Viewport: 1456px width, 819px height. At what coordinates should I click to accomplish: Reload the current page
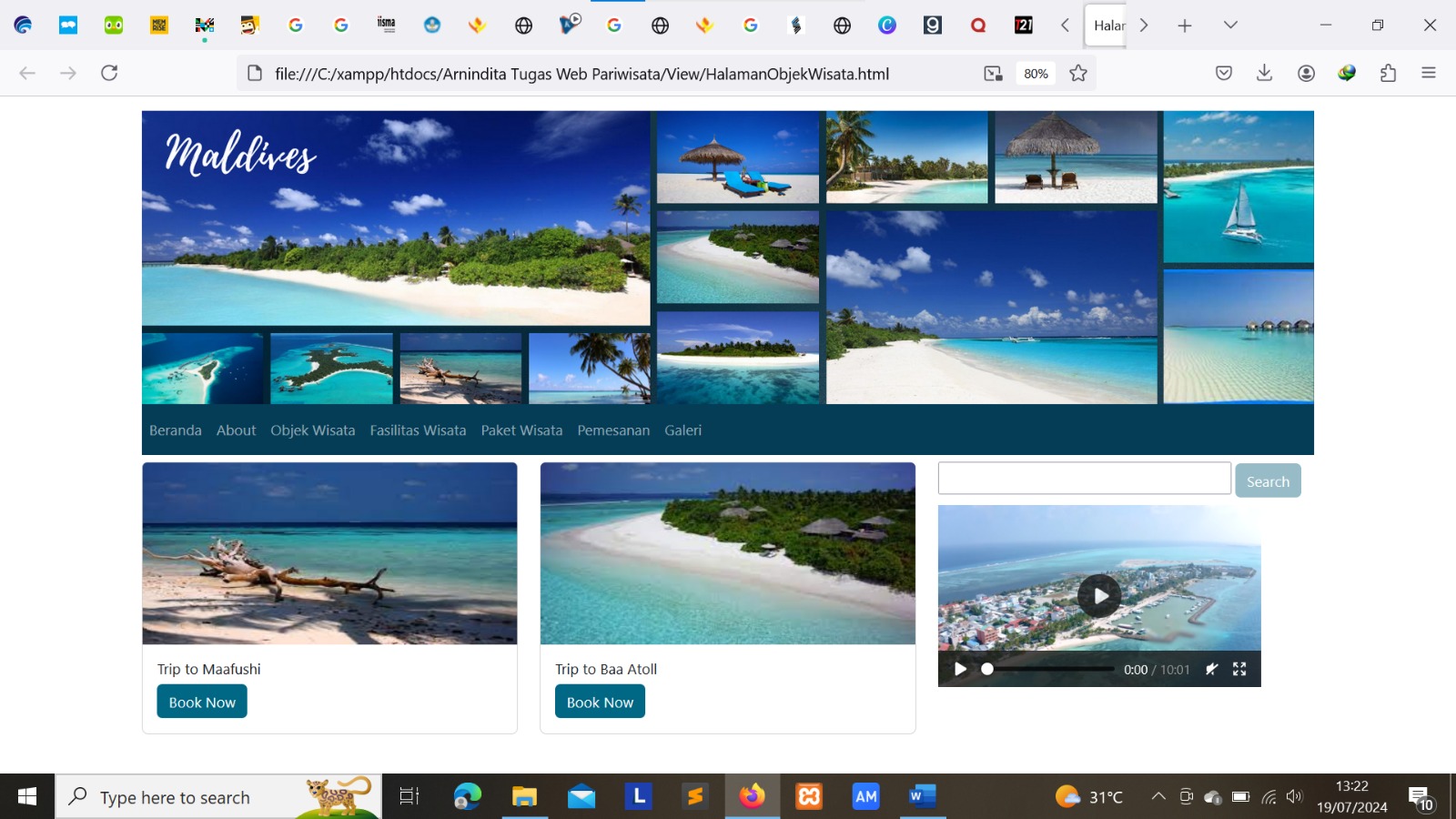click(x=109, y=73)
